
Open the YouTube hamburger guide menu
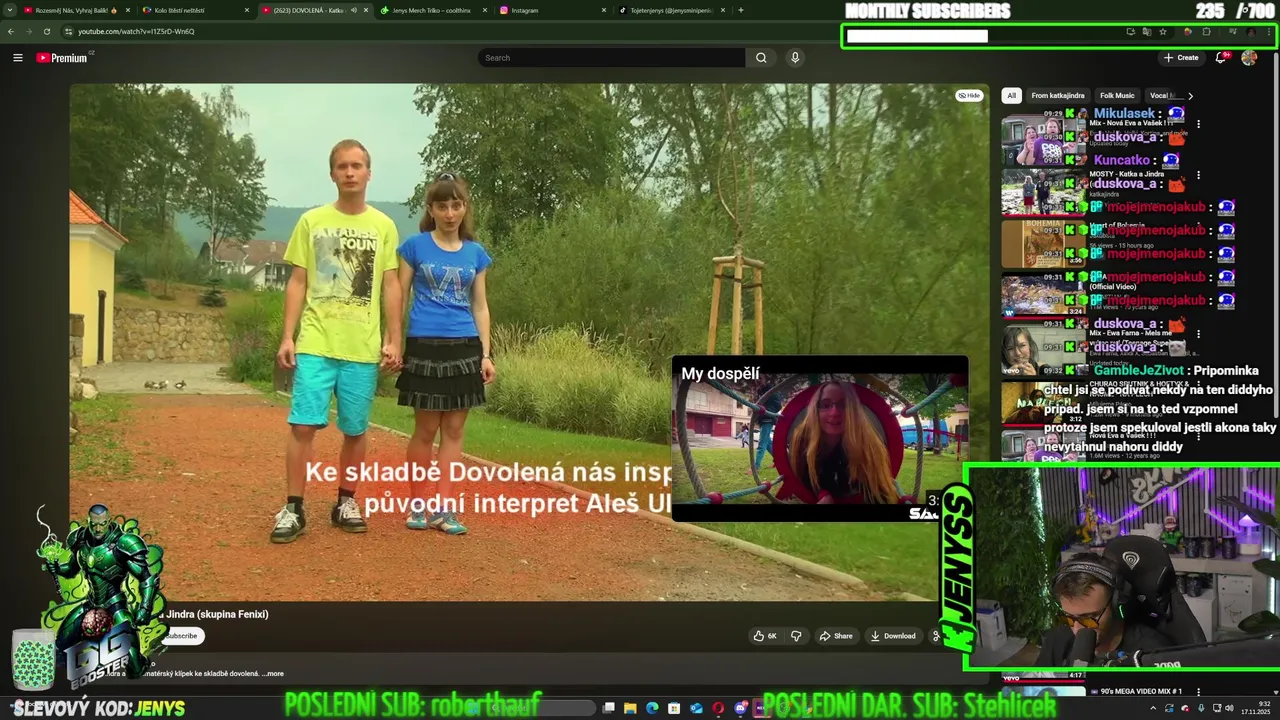17,58
